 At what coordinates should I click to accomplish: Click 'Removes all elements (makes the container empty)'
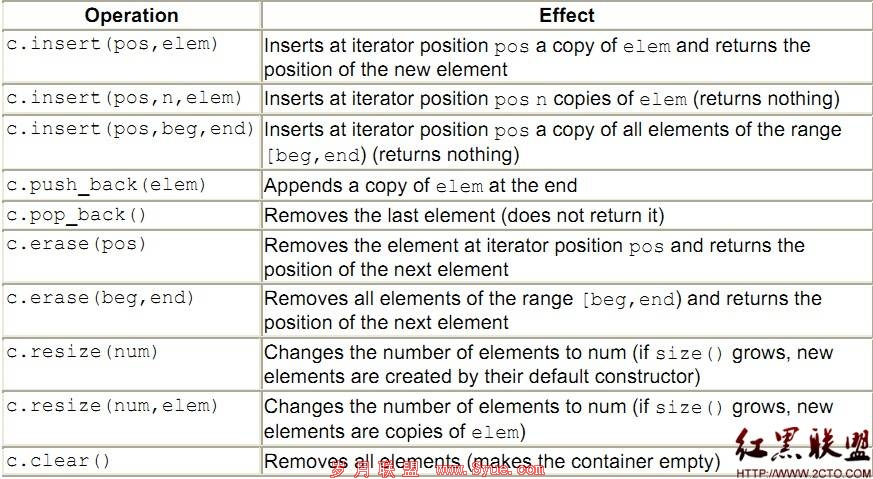(x=489, y=462)
